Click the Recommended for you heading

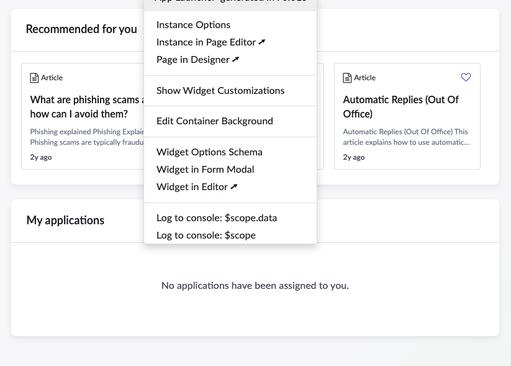81,29
